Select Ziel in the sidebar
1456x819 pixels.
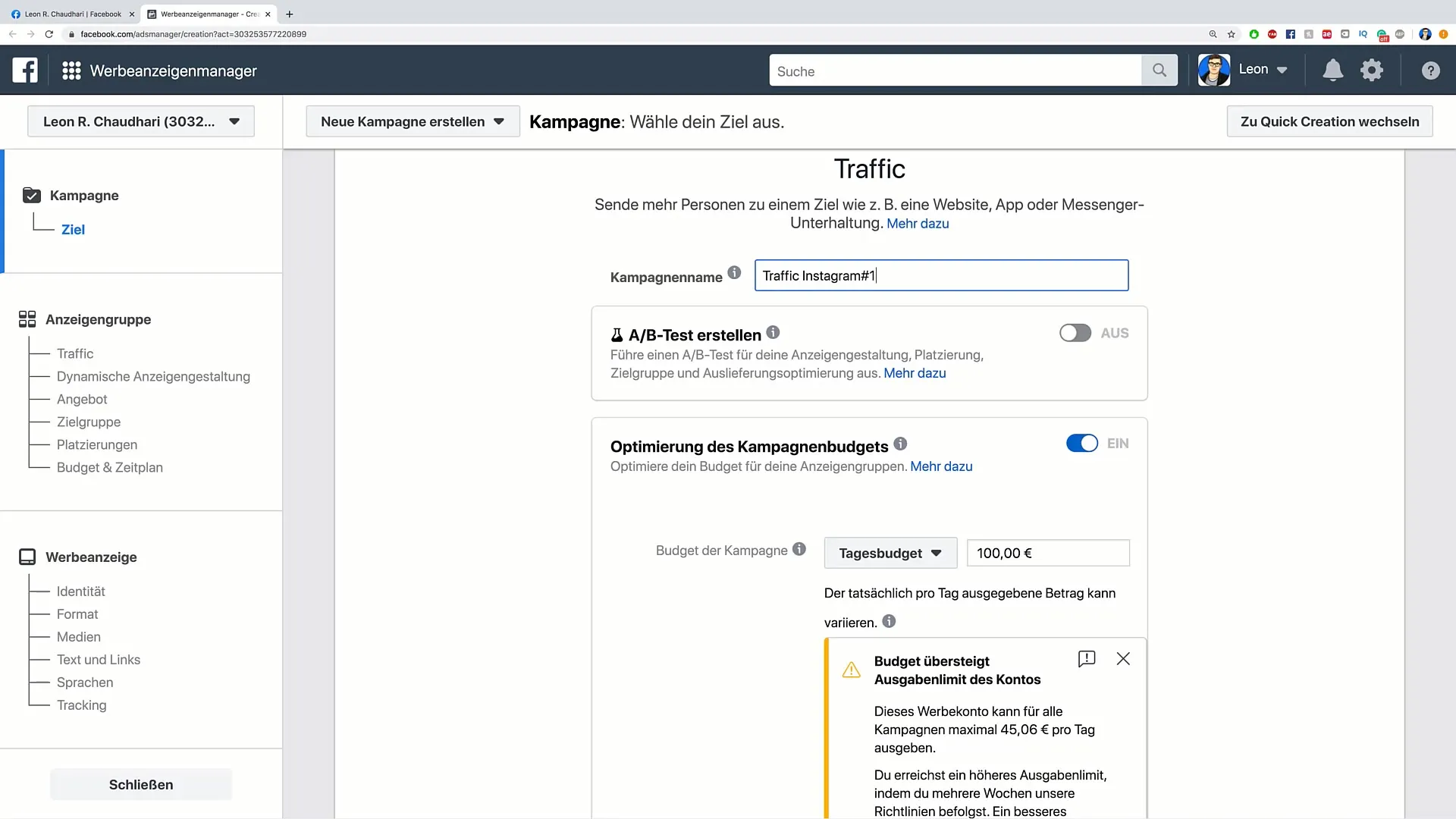point(73,230)
